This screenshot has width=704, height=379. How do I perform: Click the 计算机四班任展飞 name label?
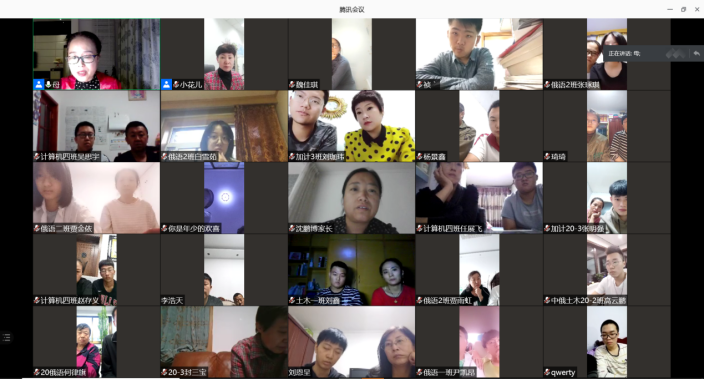453,229
